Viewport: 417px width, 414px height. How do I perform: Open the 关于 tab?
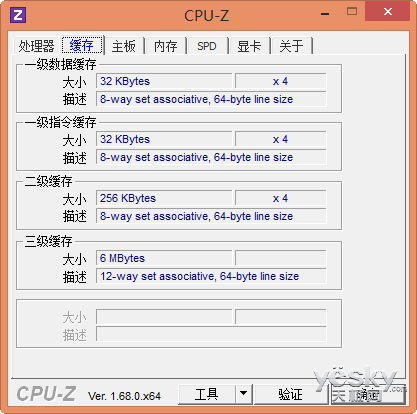click(x=291, y=46)
